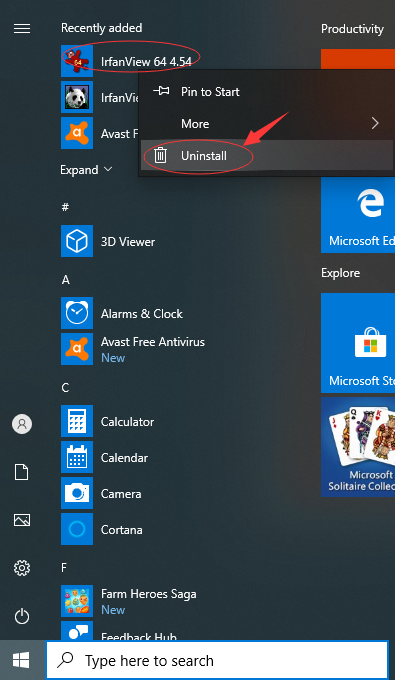The width and height of the screenshot is (395, 680).
Task: Click the Recently added heading
Action: [x=101, y=28]
